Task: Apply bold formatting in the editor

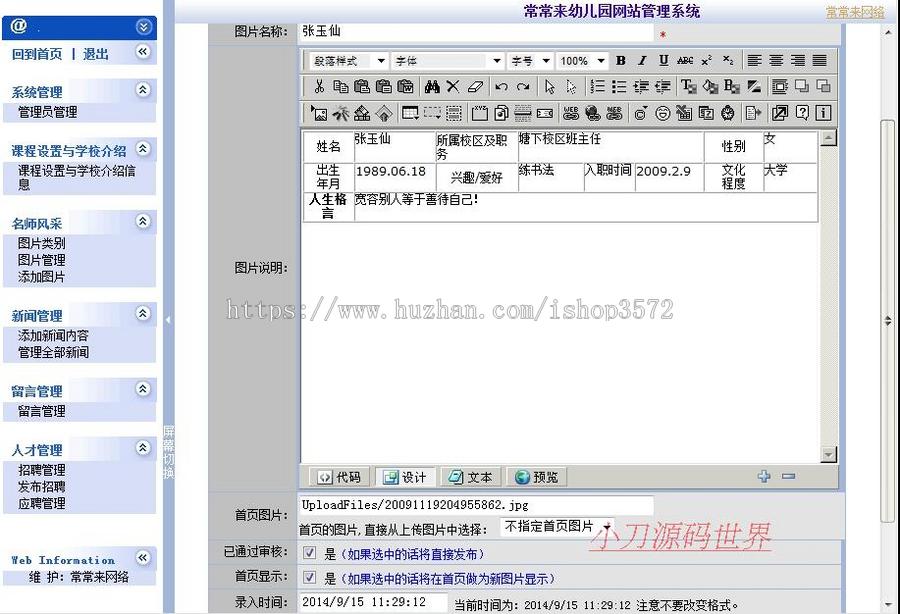Action: point(620,60)
